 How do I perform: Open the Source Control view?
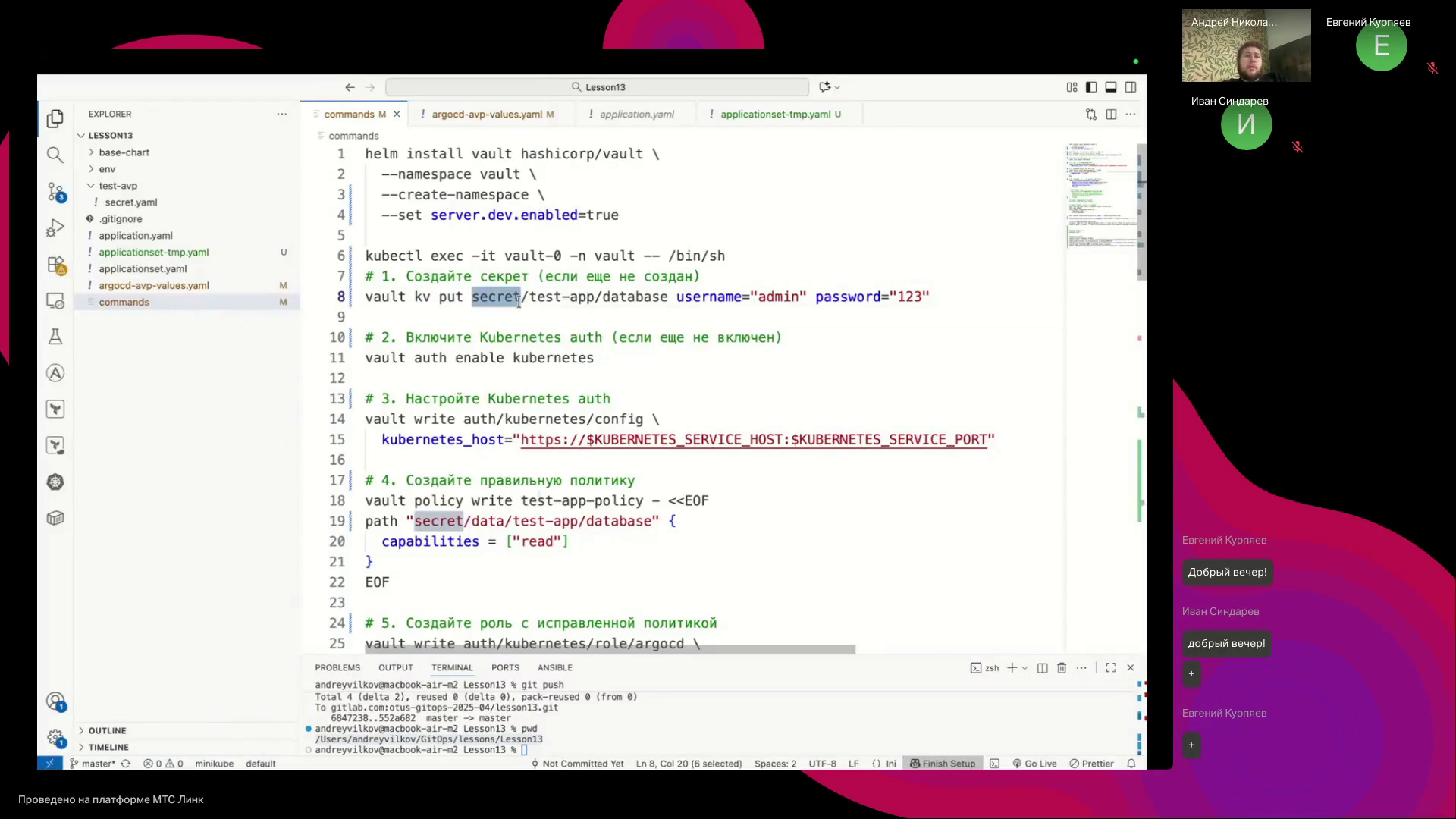click(55, 193)
